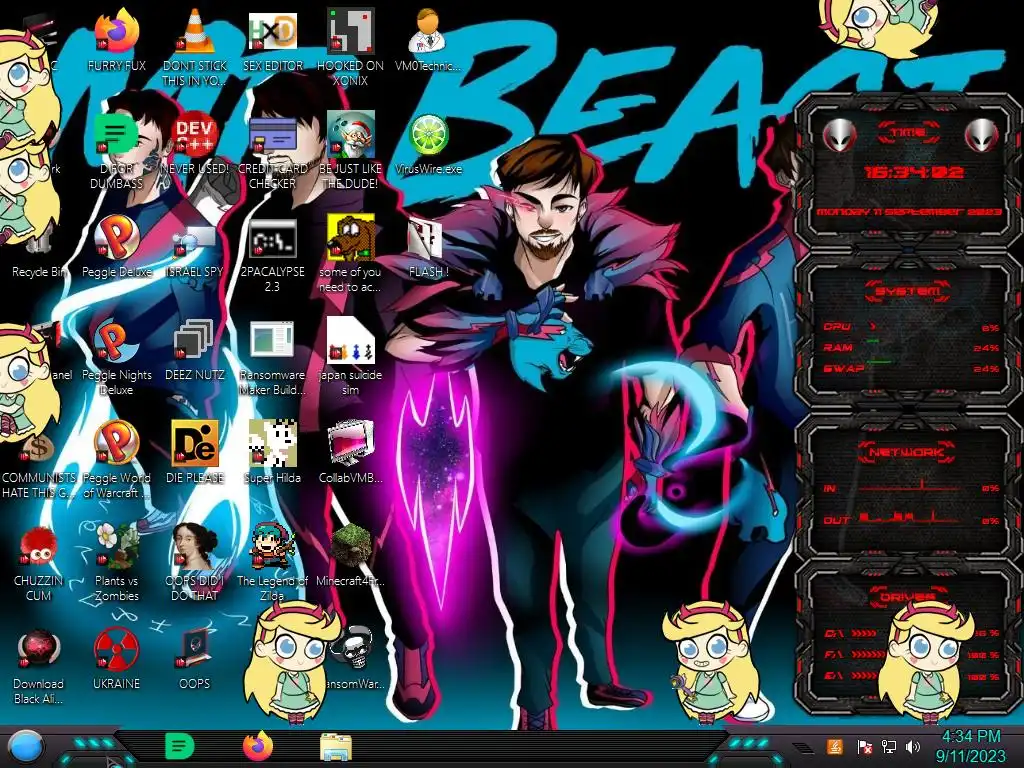Launch Firefox from the taskbar
This screenshot has height=768, width=1024.
pyautogui.click(x=258, y=746)
